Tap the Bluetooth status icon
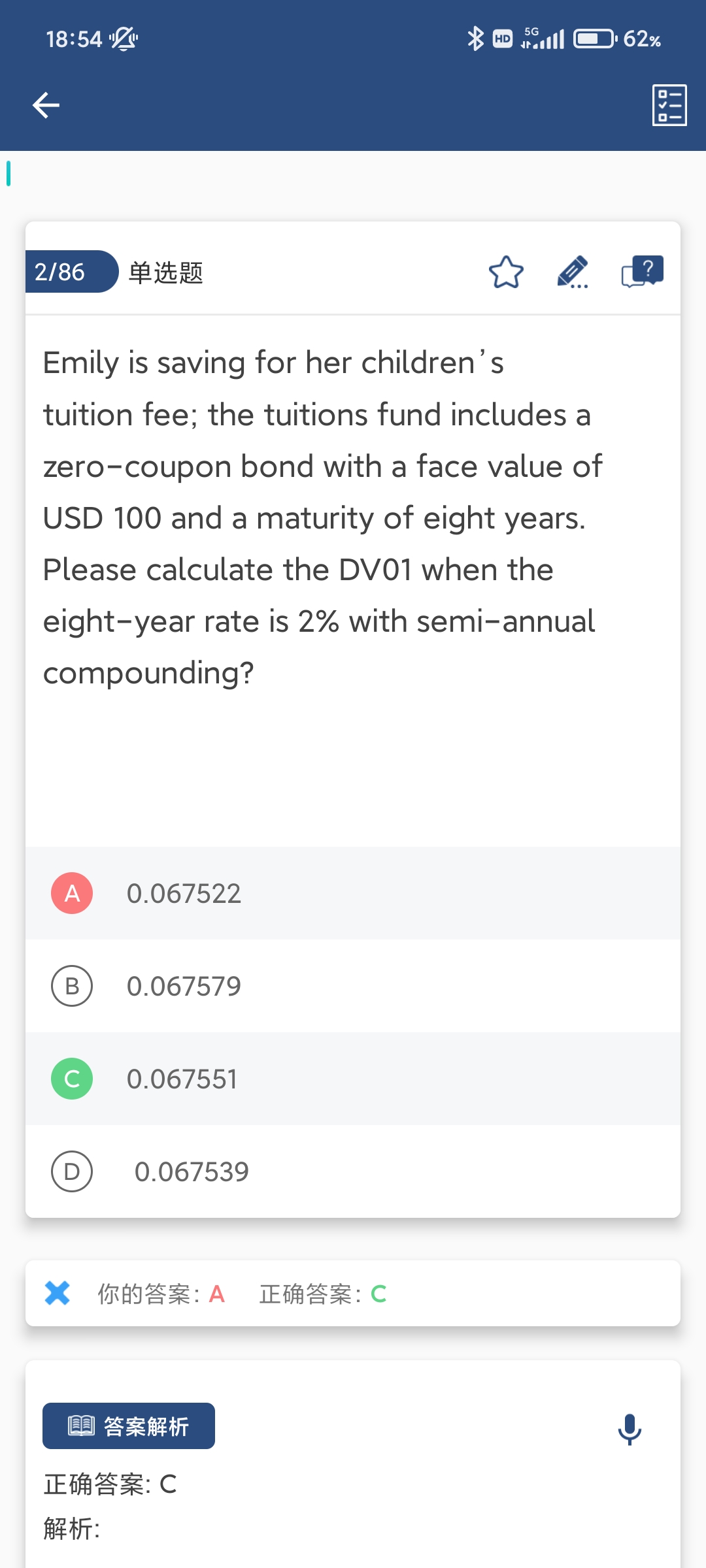Viewport: 706px width, 1568px height. click(475, 39)
